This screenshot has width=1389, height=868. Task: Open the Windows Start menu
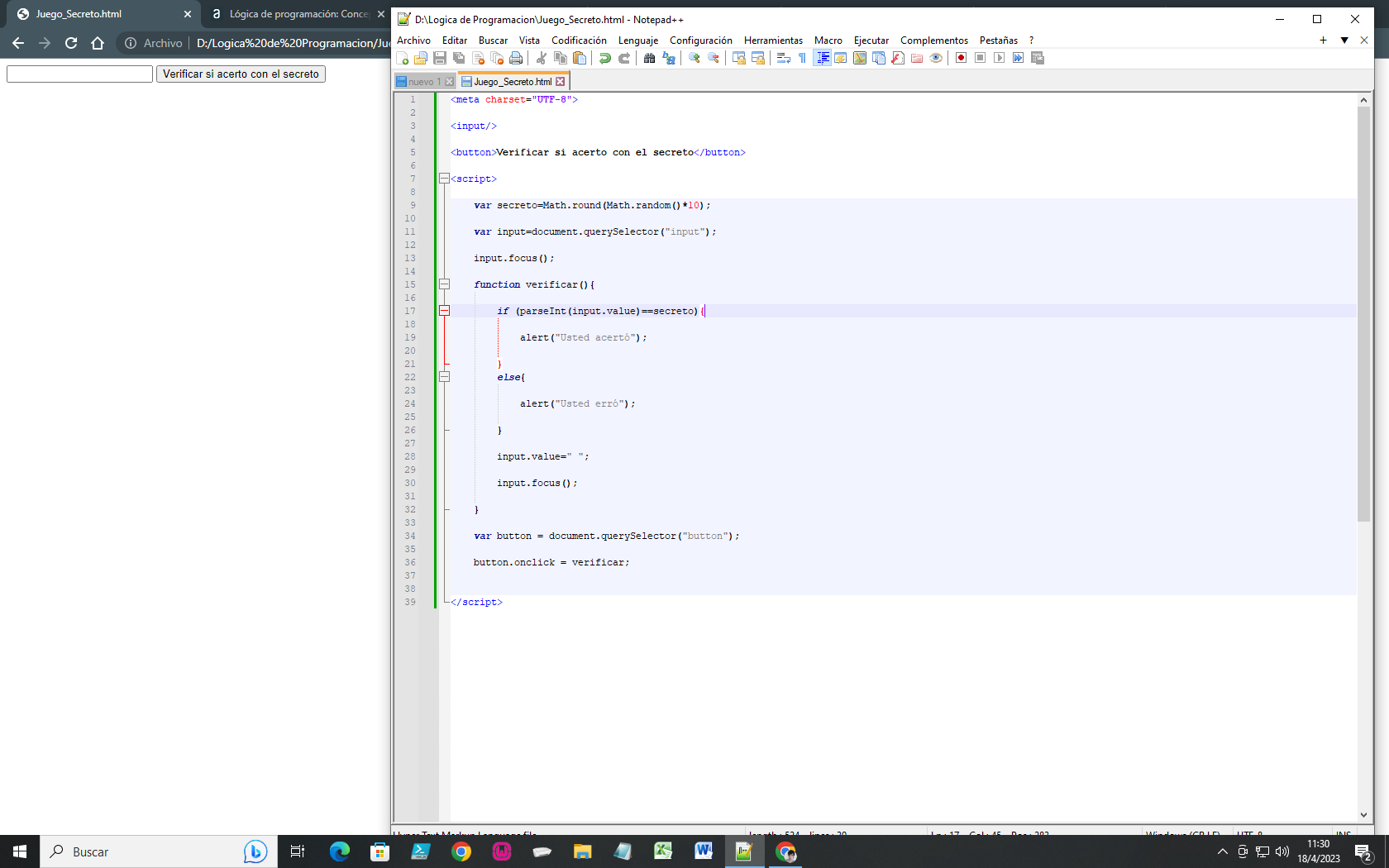(x=20, y=851)
